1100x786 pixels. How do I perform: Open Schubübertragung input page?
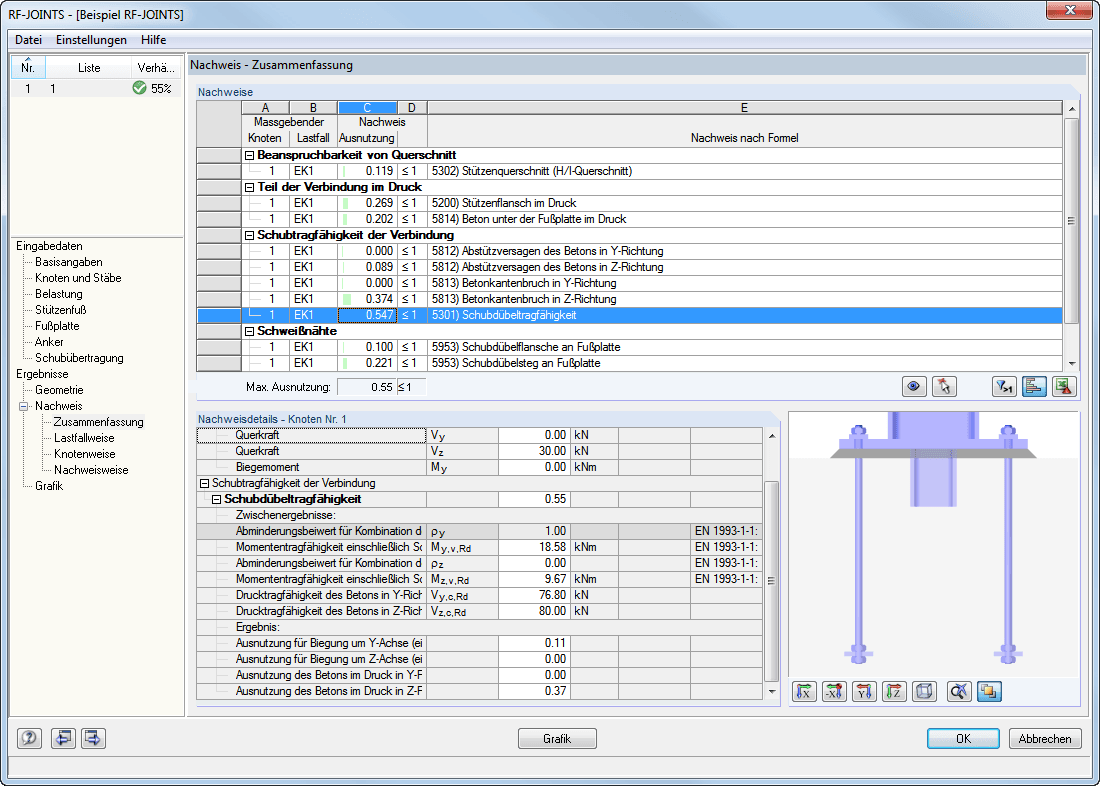click(x=79, y=359)
